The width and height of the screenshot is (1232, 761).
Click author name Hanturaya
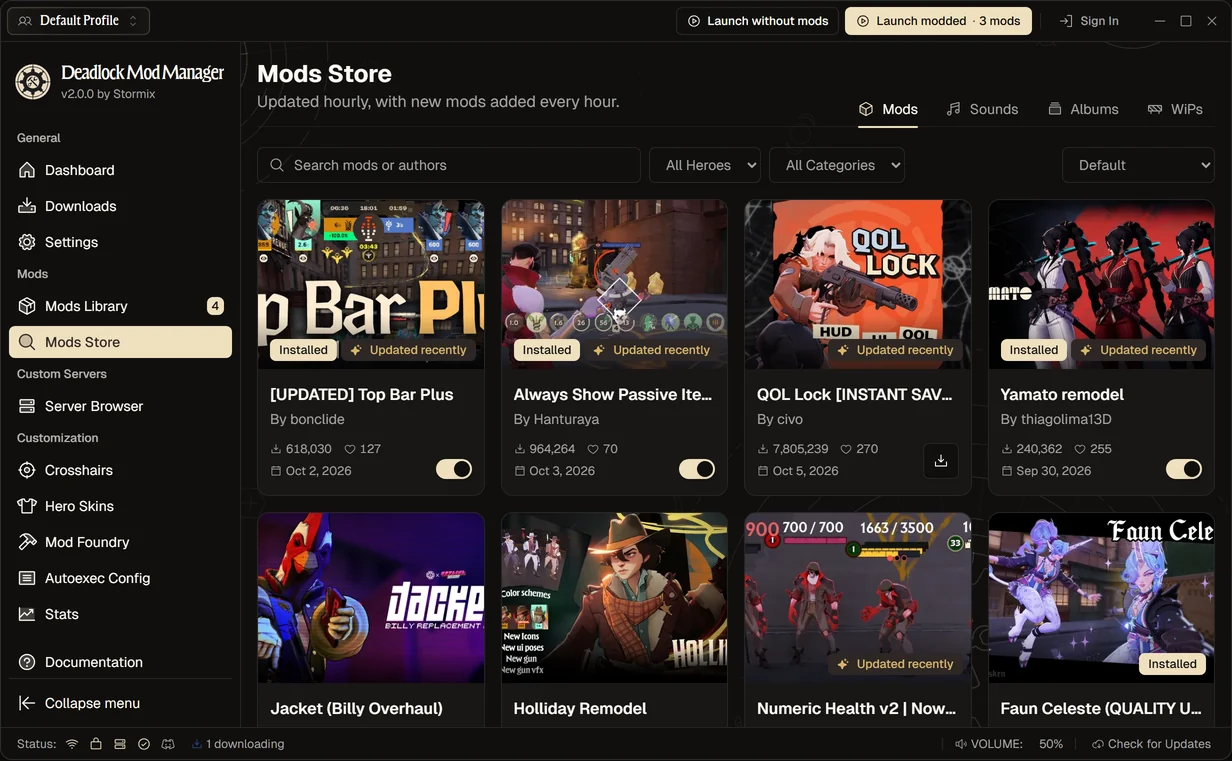point(567,419)
